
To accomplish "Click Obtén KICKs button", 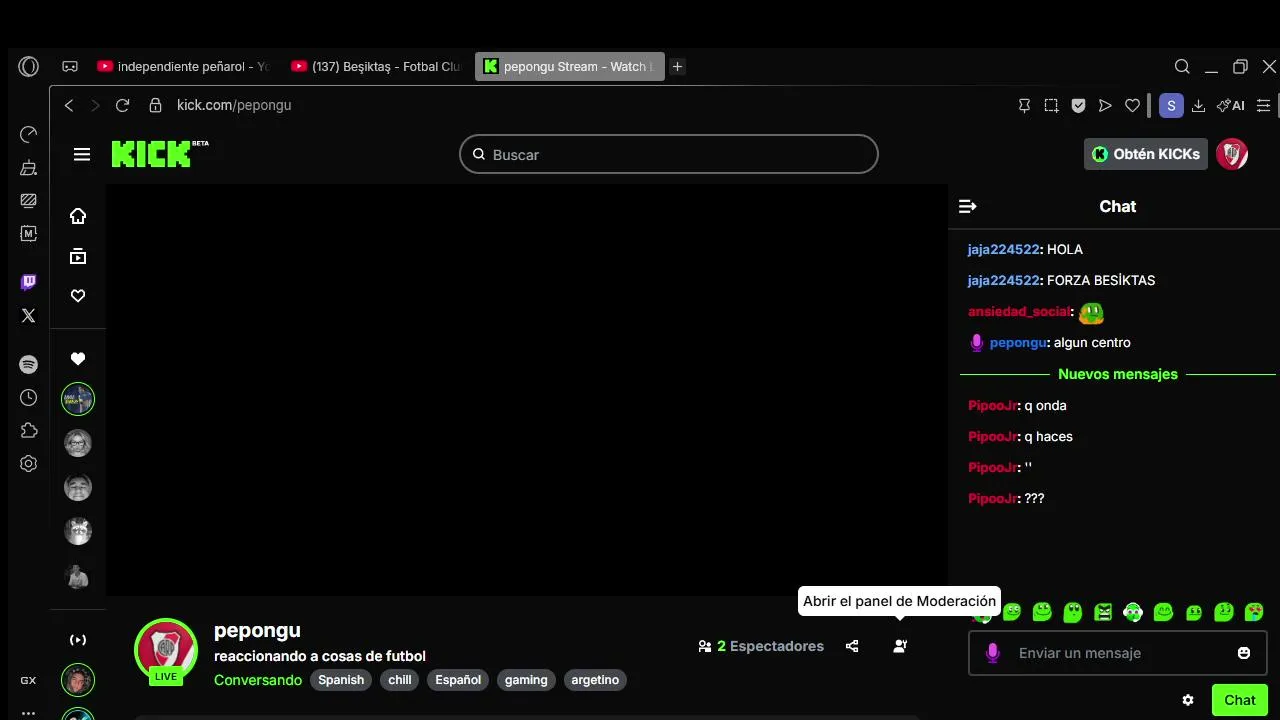I will (1146, 154).
